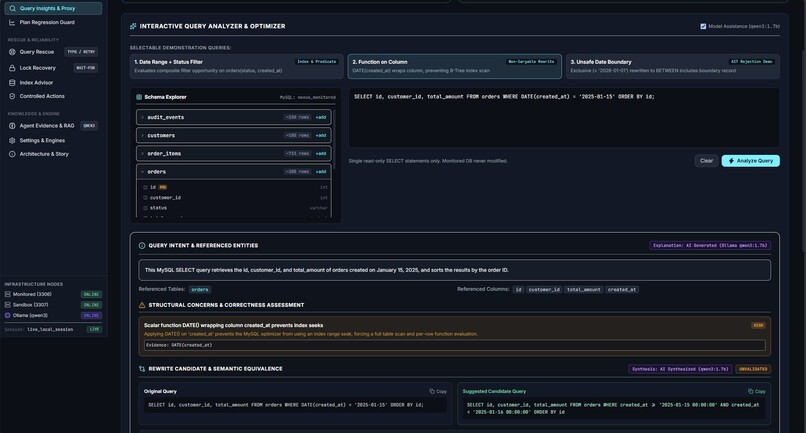Click the lifebuoy icon beside Query Rescue

[x=12, y=52]
